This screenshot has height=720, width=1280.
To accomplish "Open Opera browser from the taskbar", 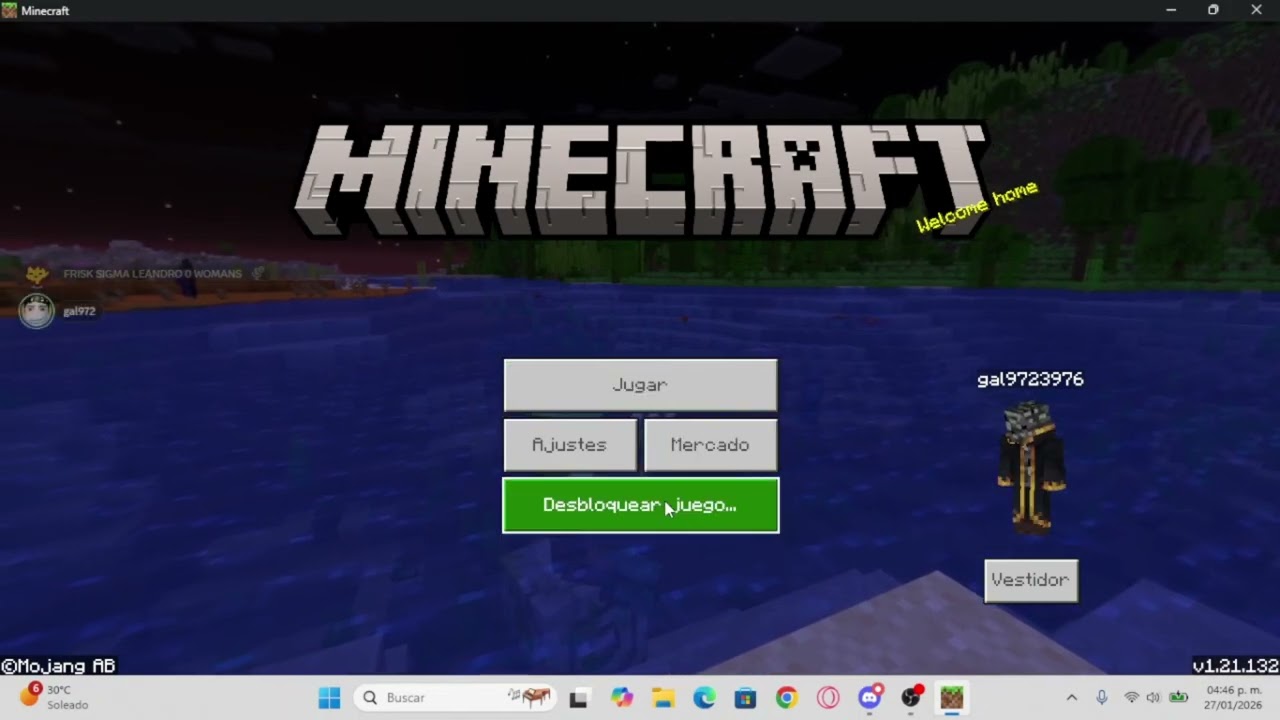I will (x=828, y=698).
